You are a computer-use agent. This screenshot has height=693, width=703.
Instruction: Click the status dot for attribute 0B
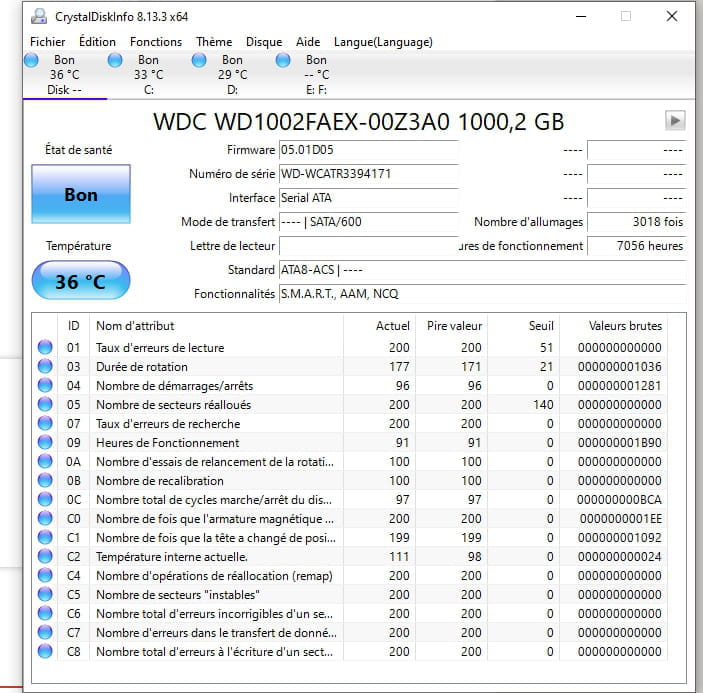pyautogui.click(x=45, y=480)
